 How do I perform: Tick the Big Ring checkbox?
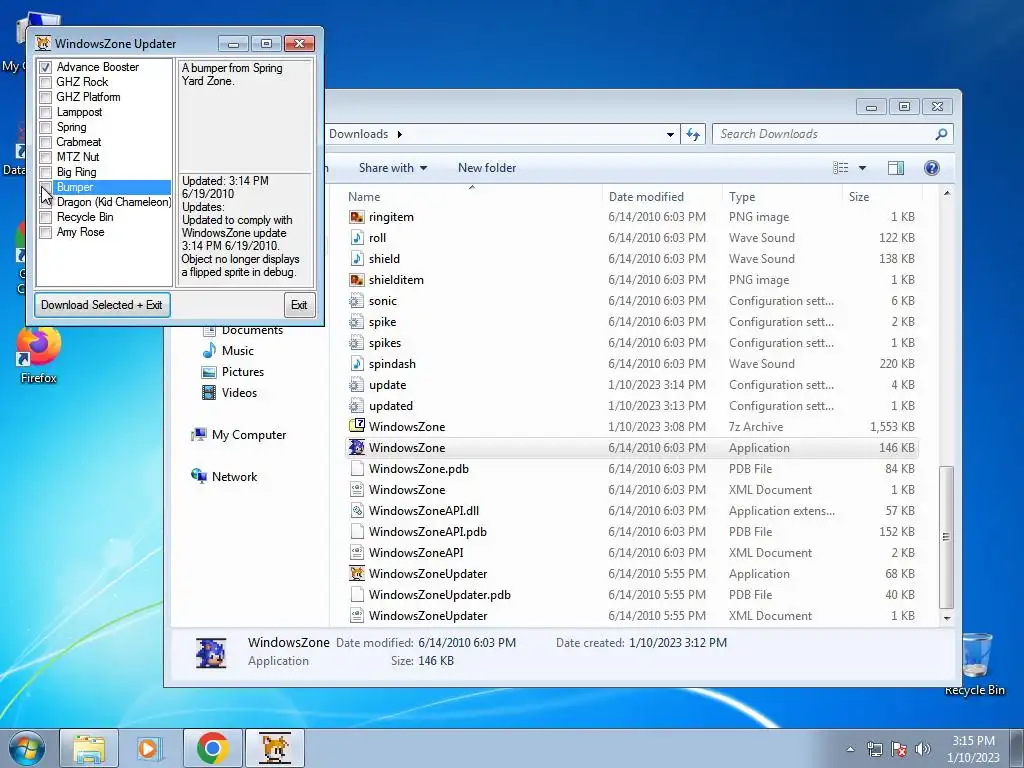click(x=45, y=172)
